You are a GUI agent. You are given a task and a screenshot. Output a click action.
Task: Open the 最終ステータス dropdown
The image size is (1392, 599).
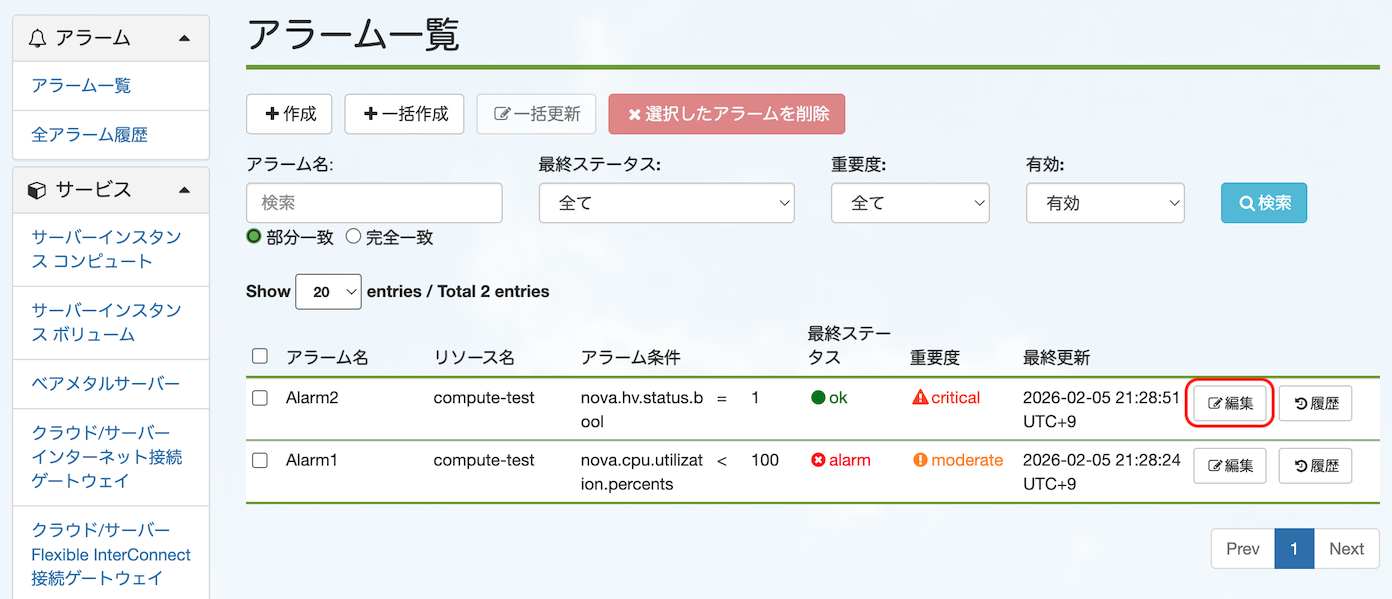click(x=666, y=202)
